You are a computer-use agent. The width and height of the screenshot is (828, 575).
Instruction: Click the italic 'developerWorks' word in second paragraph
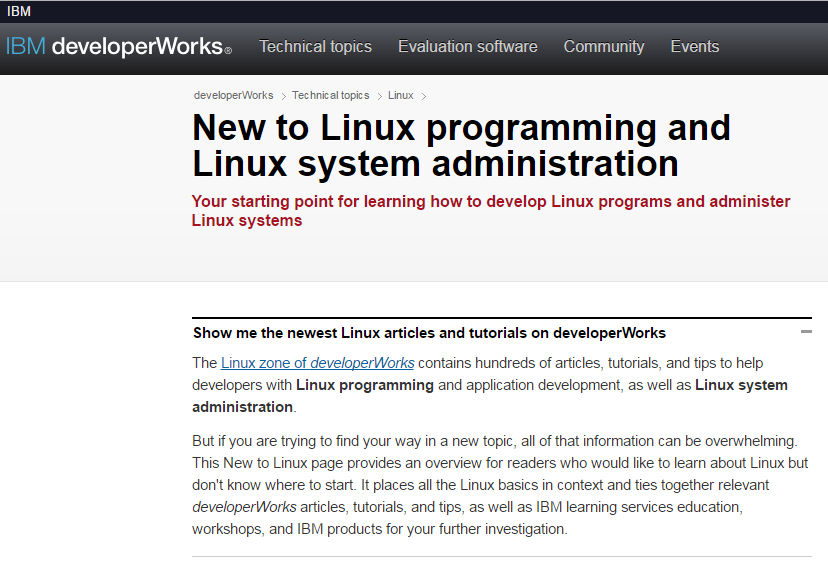244,507
